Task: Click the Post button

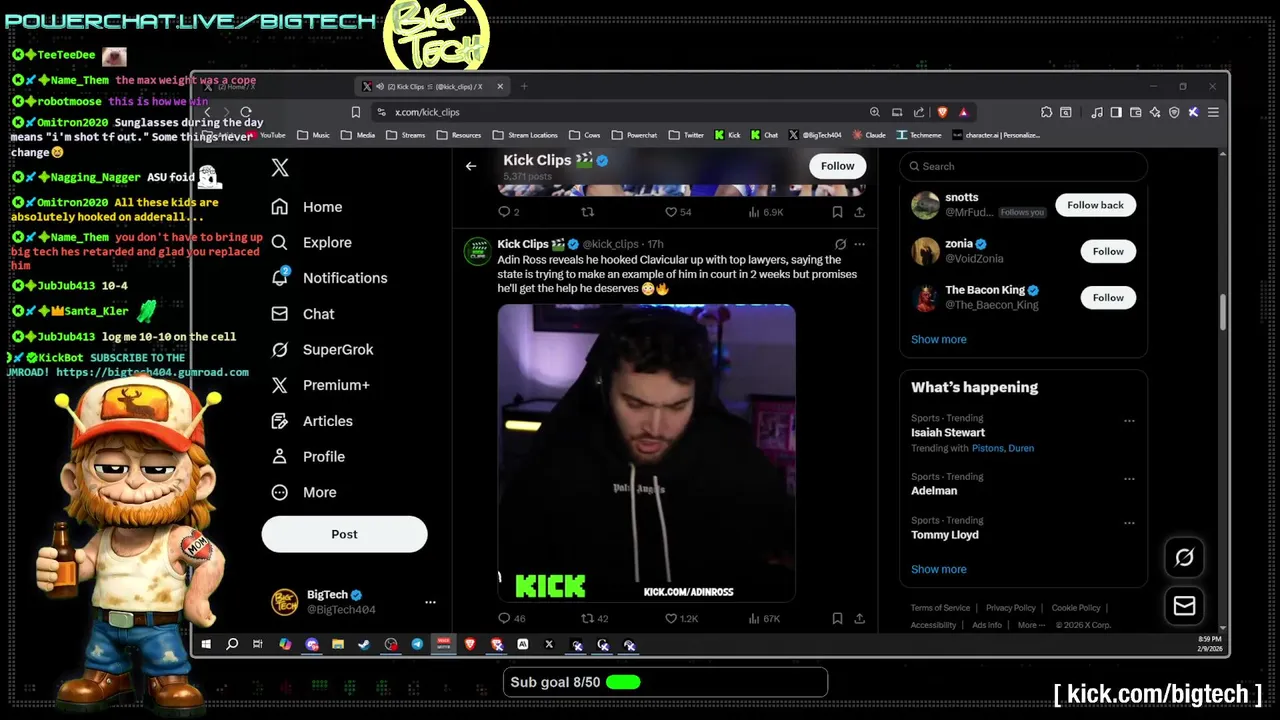Action: 344,534
